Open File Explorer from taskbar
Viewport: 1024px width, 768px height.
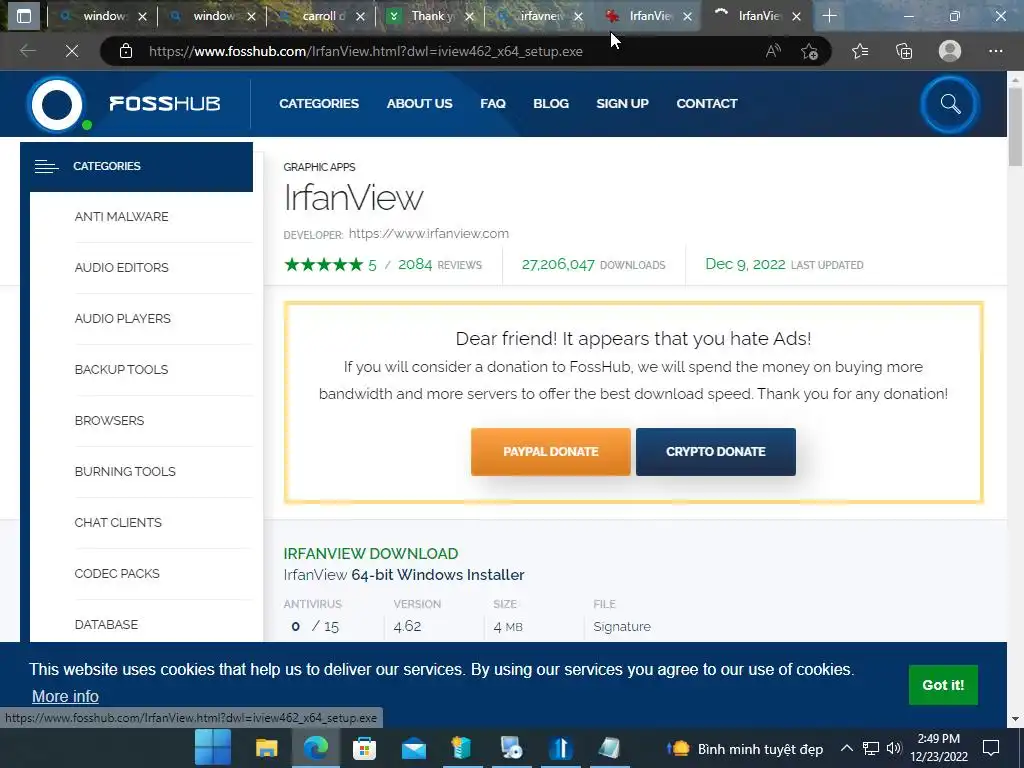point(266,748)
